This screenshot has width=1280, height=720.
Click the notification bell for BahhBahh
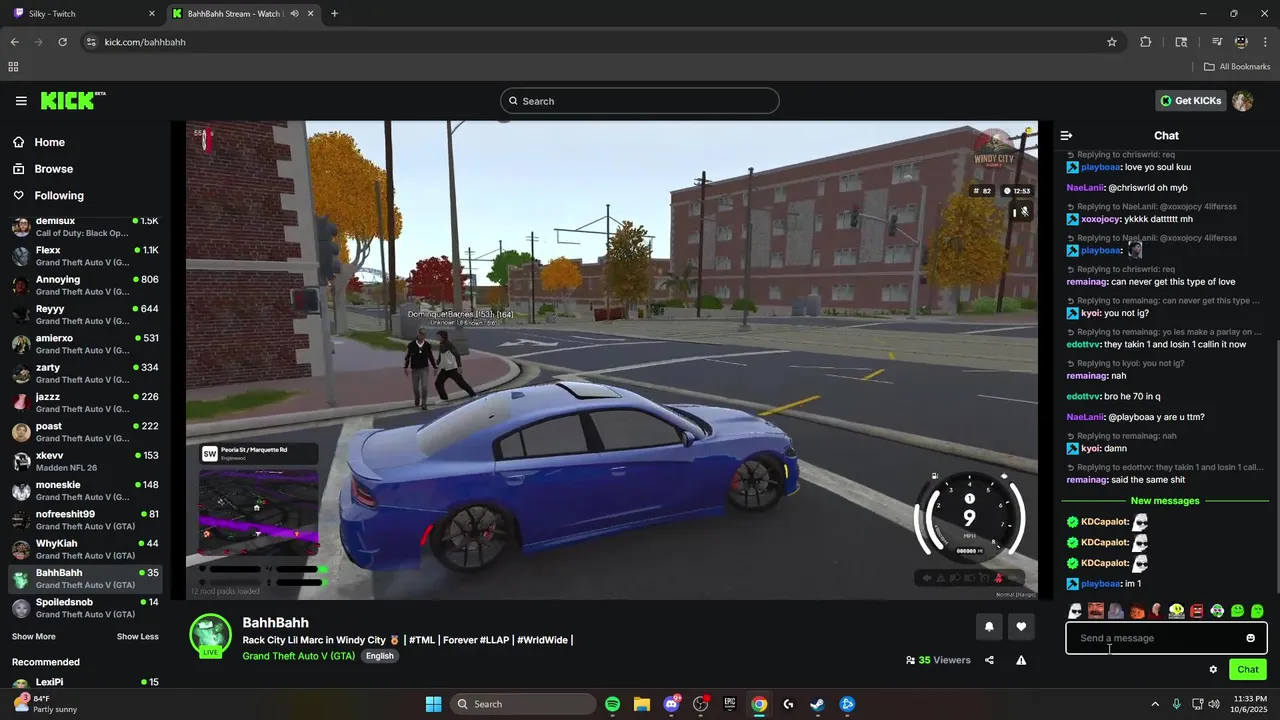coord(989,627)
